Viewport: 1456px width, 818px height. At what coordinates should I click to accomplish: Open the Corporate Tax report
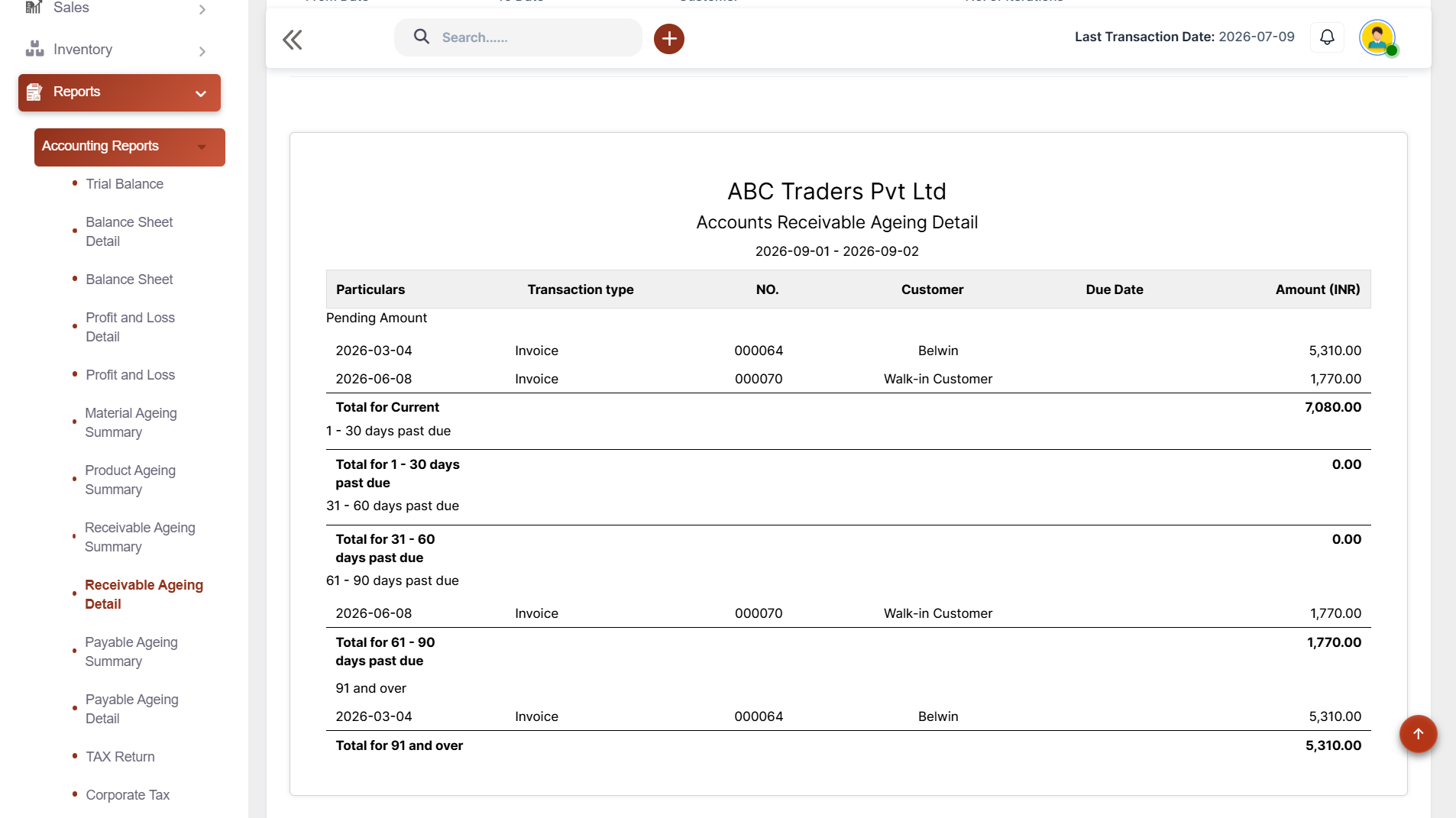(128, 794)
